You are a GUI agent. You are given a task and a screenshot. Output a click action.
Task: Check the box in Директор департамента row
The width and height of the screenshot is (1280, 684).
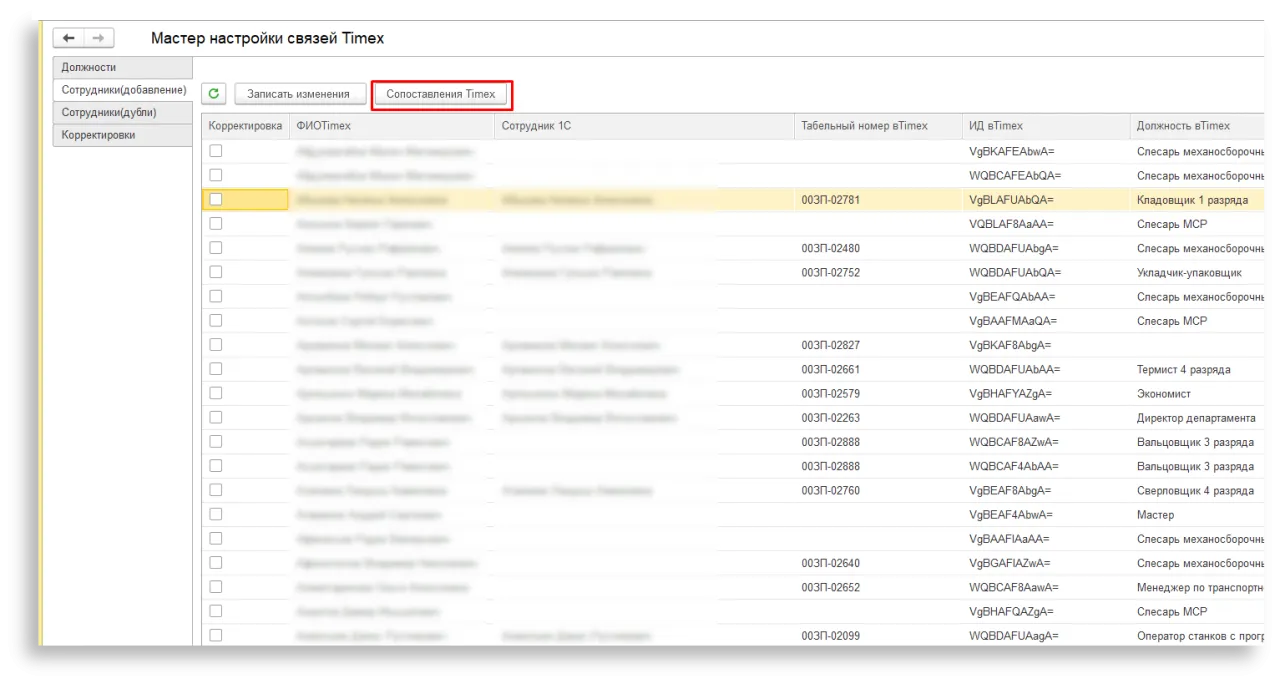point(216,417)
